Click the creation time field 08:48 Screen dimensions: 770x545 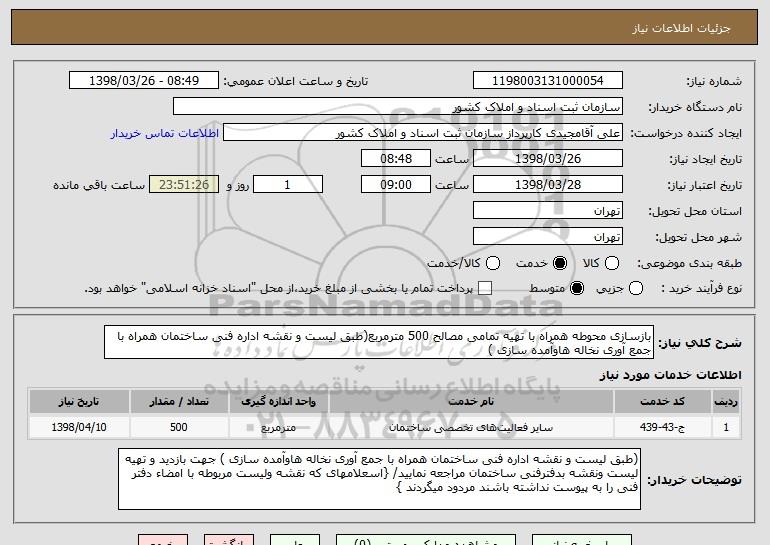click(x=396, y=159)
